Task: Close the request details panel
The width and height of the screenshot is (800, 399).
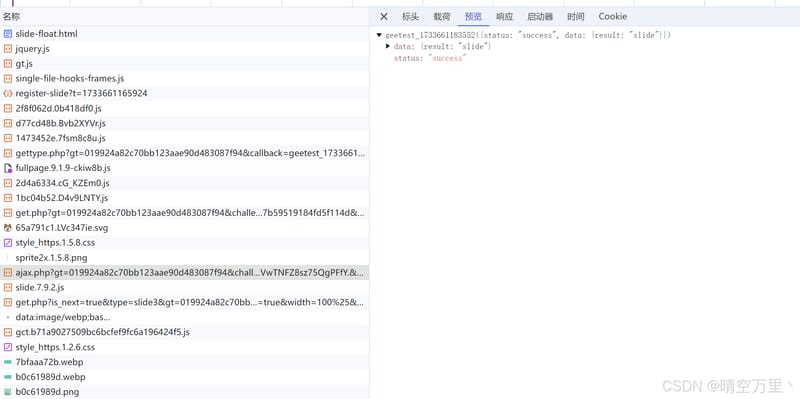Action: pyautogui.click(x=384, y=17)
